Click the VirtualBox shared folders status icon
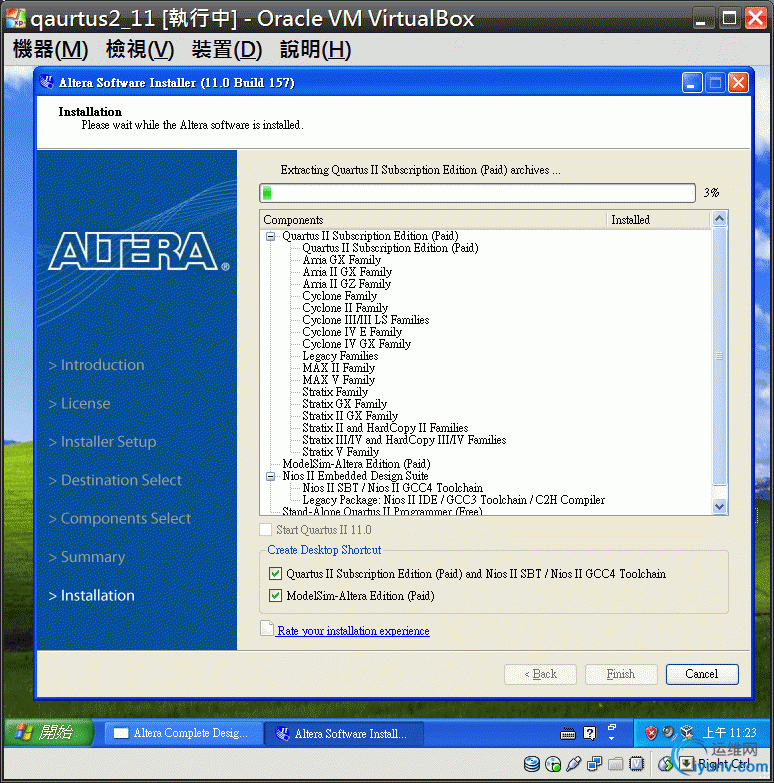Screen dimensions: 774x783 click(616, 764)
